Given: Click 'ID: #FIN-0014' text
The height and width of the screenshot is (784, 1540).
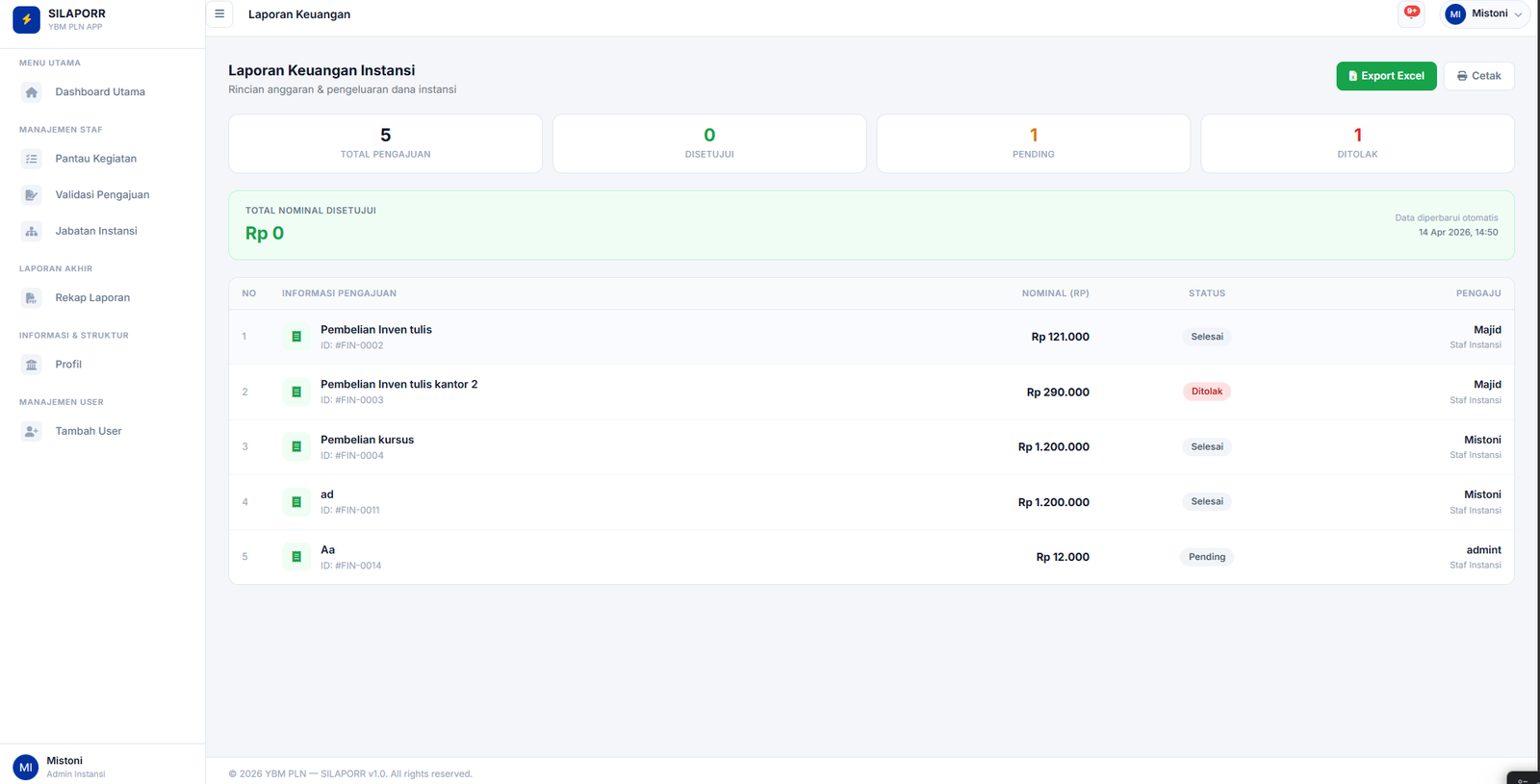Looking at the screenshot, I should click(x=351, y=566).
